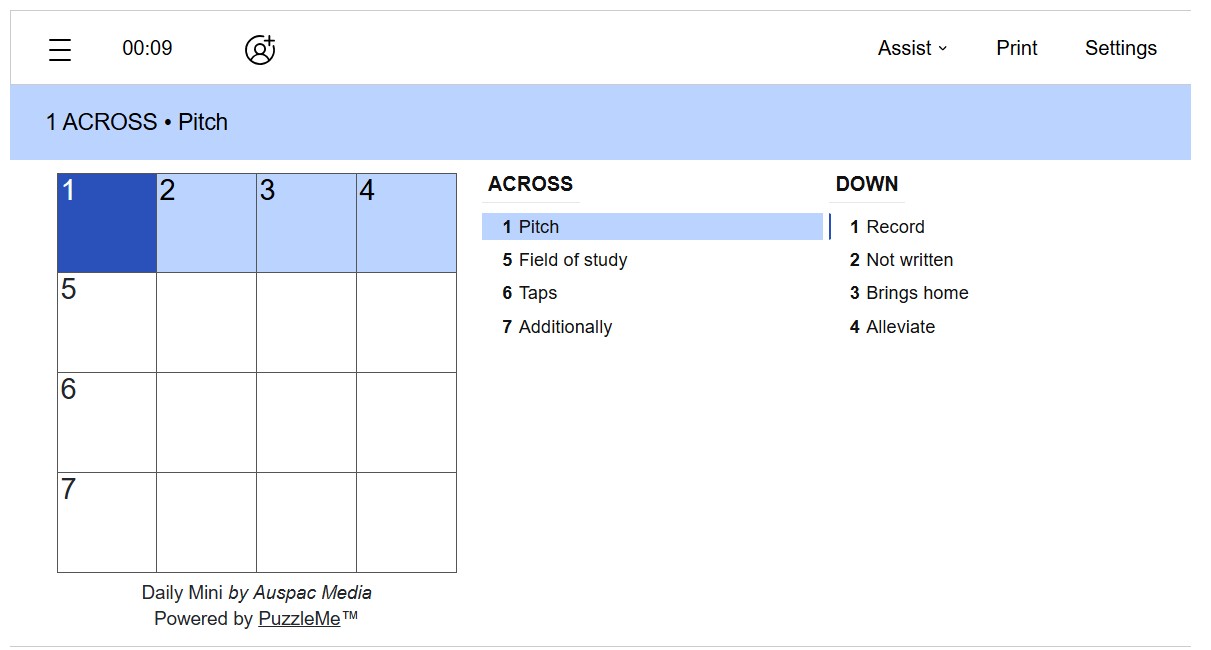Screen dimensions: 1211x650
Task: Open the hamburger menu icon
Action: point(60,49)
